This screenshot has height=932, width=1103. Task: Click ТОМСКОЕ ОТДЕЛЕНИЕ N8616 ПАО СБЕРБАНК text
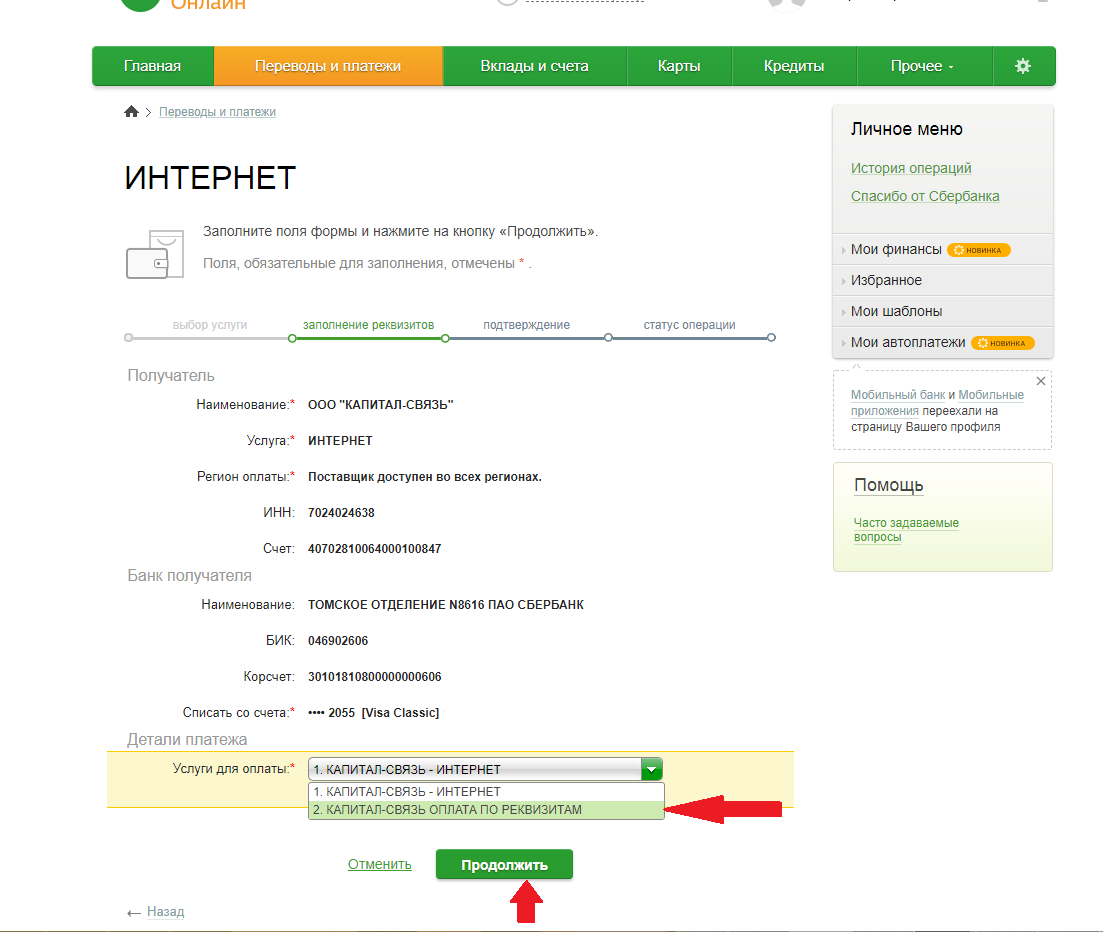coord(446,605)
